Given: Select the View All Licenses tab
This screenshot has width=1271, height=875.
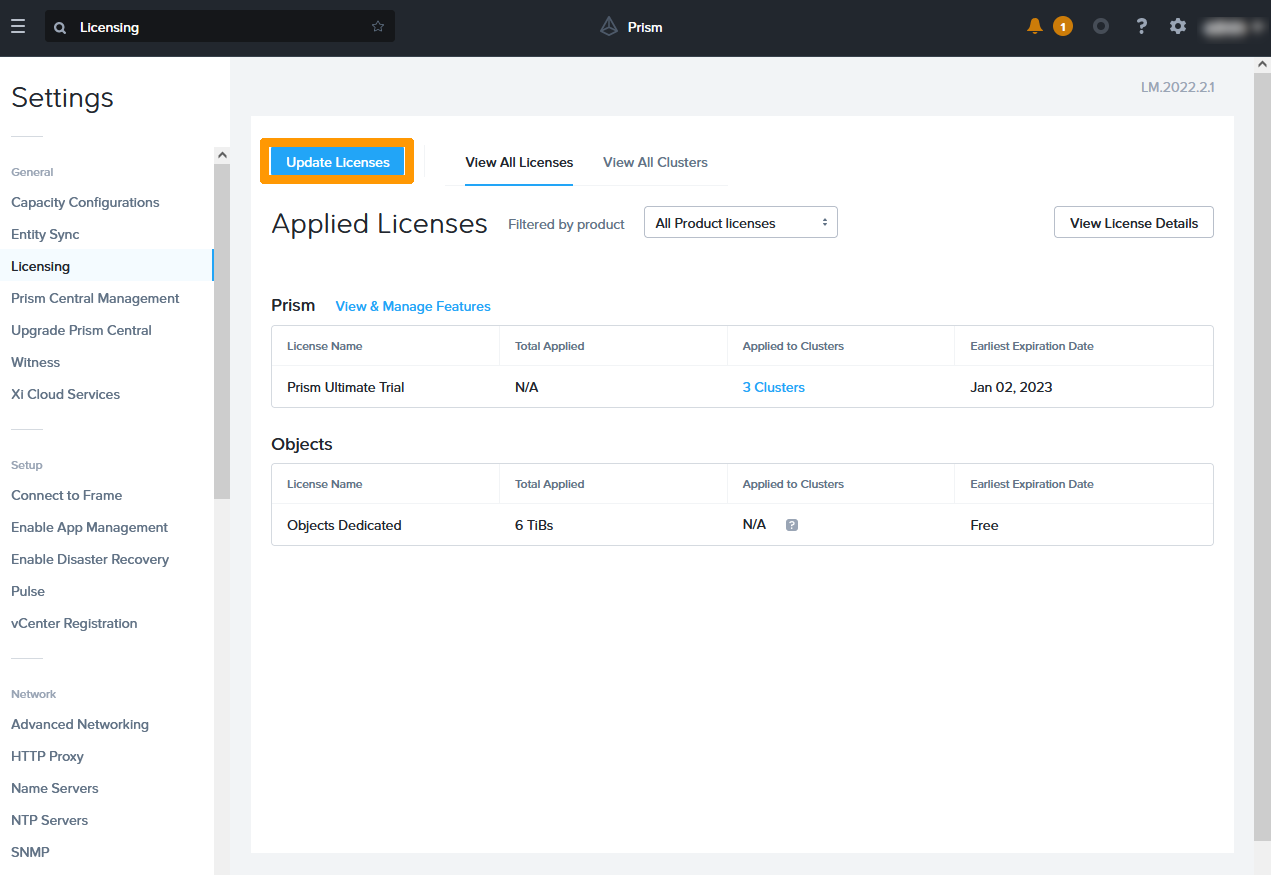Looking at the screenshot, I should tap(519, 162).
